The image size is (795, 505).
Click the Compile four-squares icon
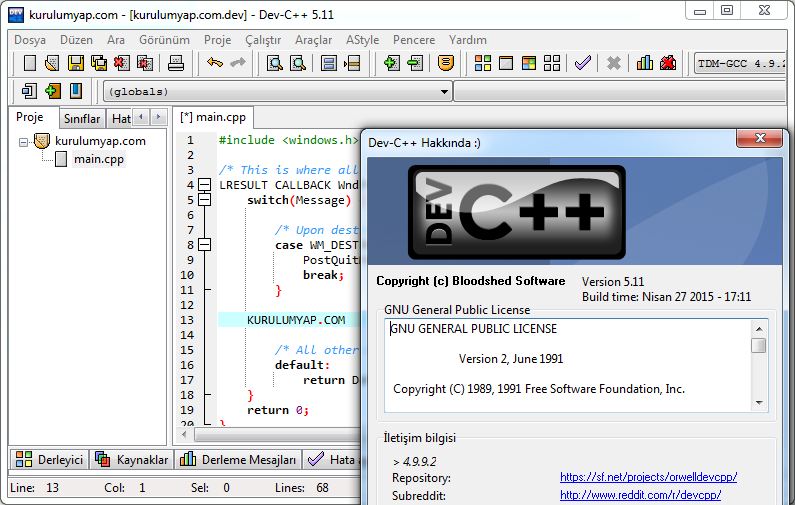tap(483, 63)
